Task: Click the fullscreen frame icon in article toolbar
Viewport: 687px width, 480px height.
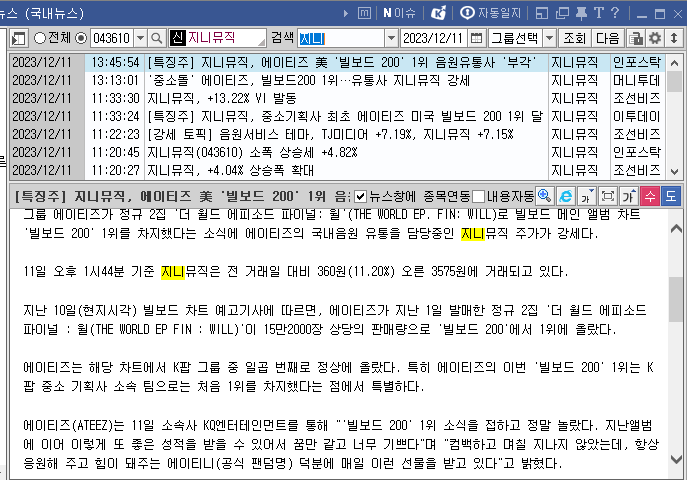Action: coord(608,196)
